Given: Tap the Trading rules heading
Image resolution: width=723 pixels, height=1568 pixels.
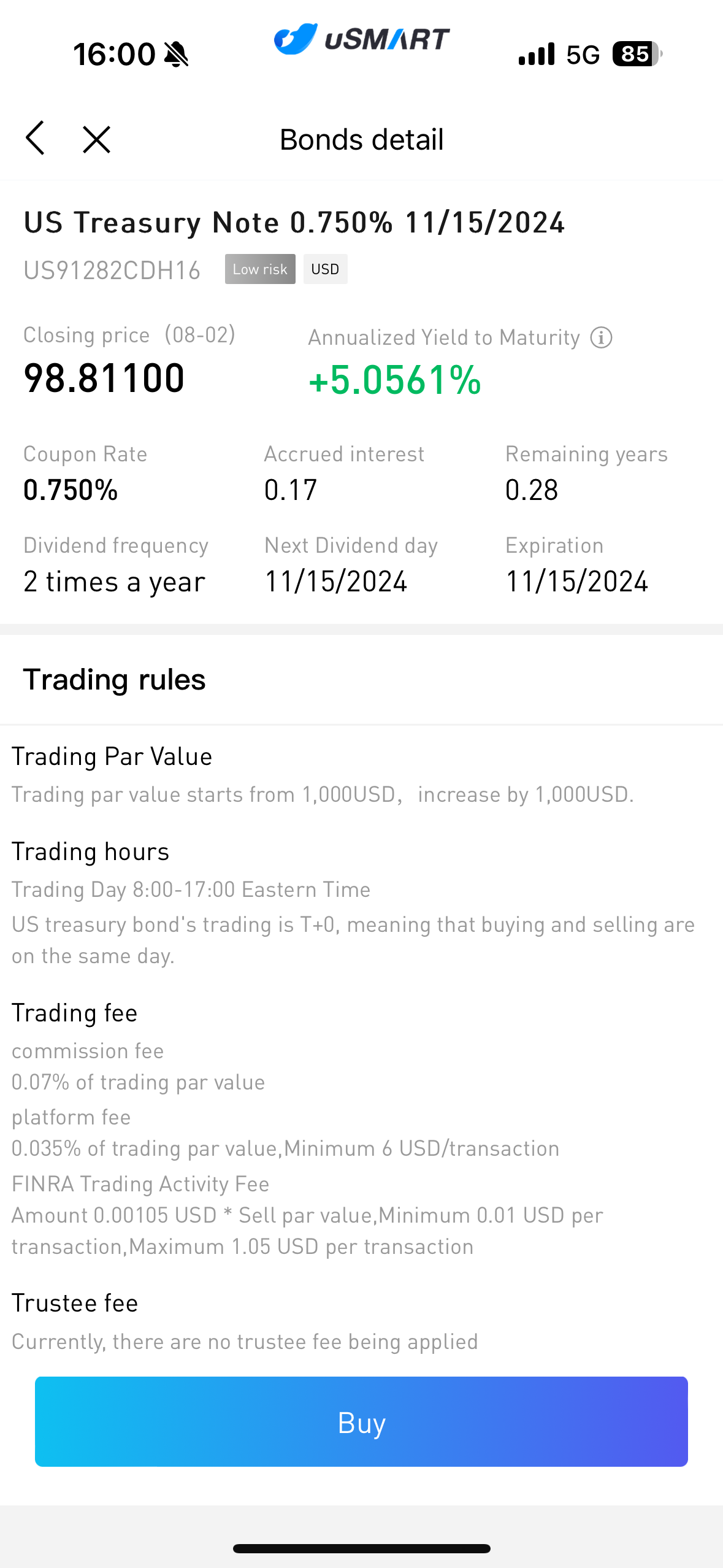Looking at the screenshot, I should pos(115,680).
